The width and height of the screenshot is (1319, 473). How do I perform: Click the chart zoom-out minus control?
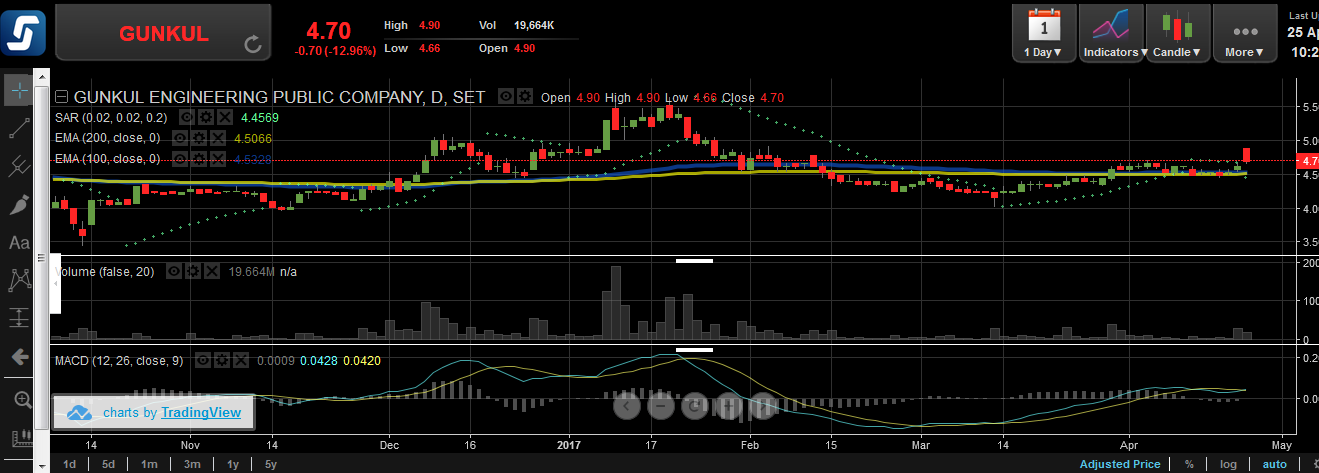click(660, 405)
